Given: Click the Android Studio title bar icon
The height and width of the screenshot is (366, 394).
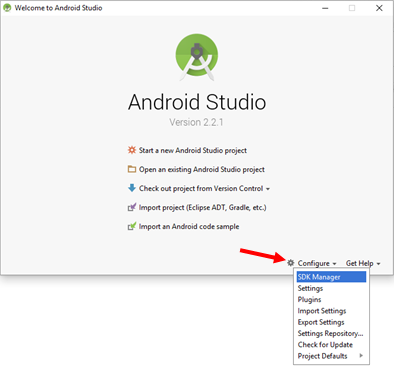Looking at the screenshot, I should tap(7, 8).
